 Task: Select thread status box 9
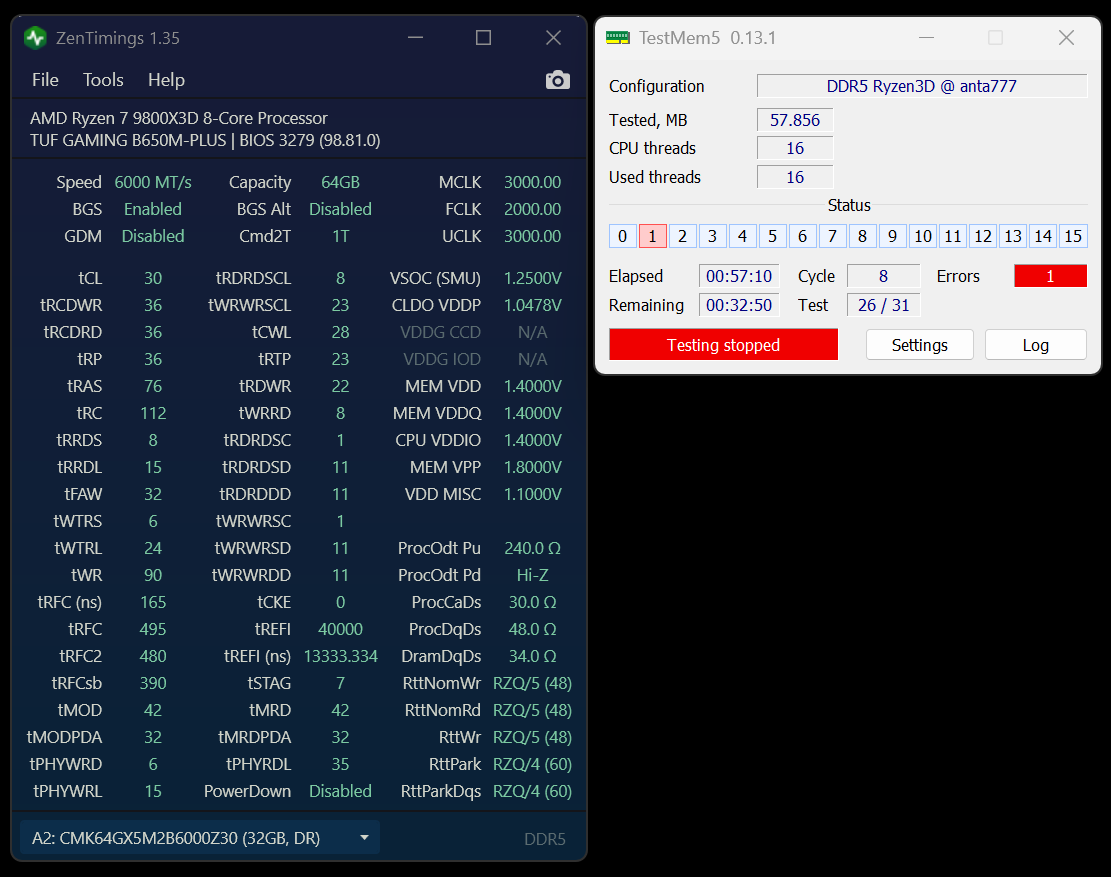click(893, 236)
